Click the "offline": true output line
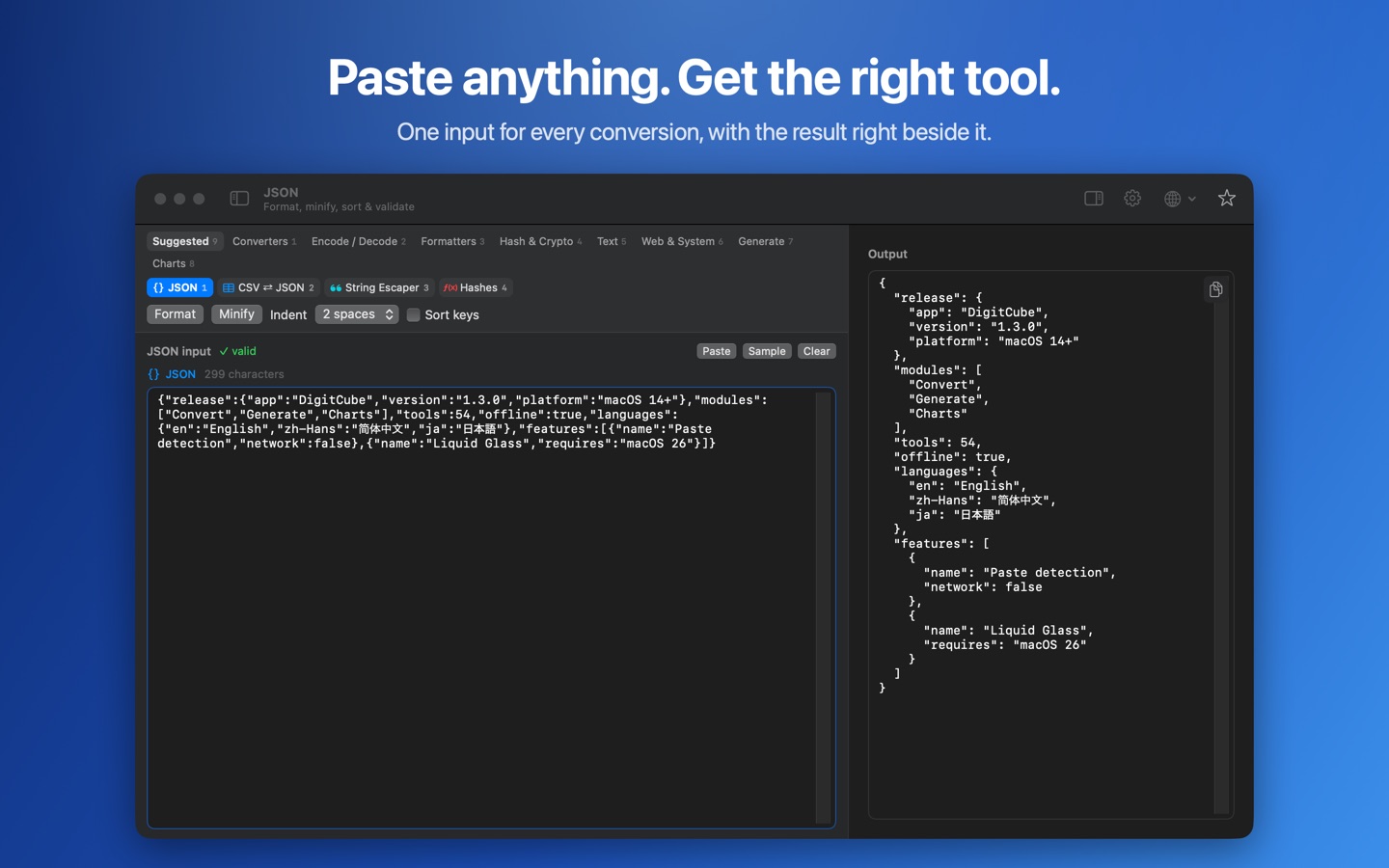 tap(952, 457)
